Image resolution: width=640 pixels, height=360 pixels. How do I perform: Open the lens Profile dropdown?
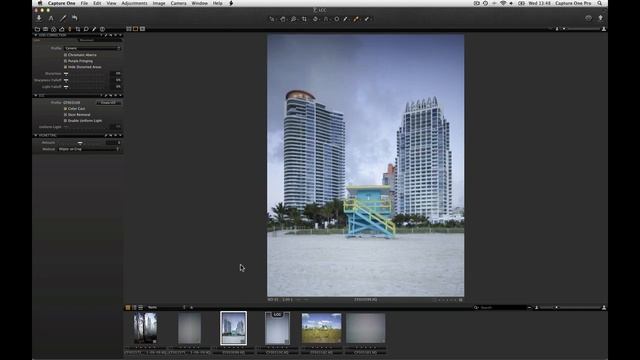(x=92, y=48)
